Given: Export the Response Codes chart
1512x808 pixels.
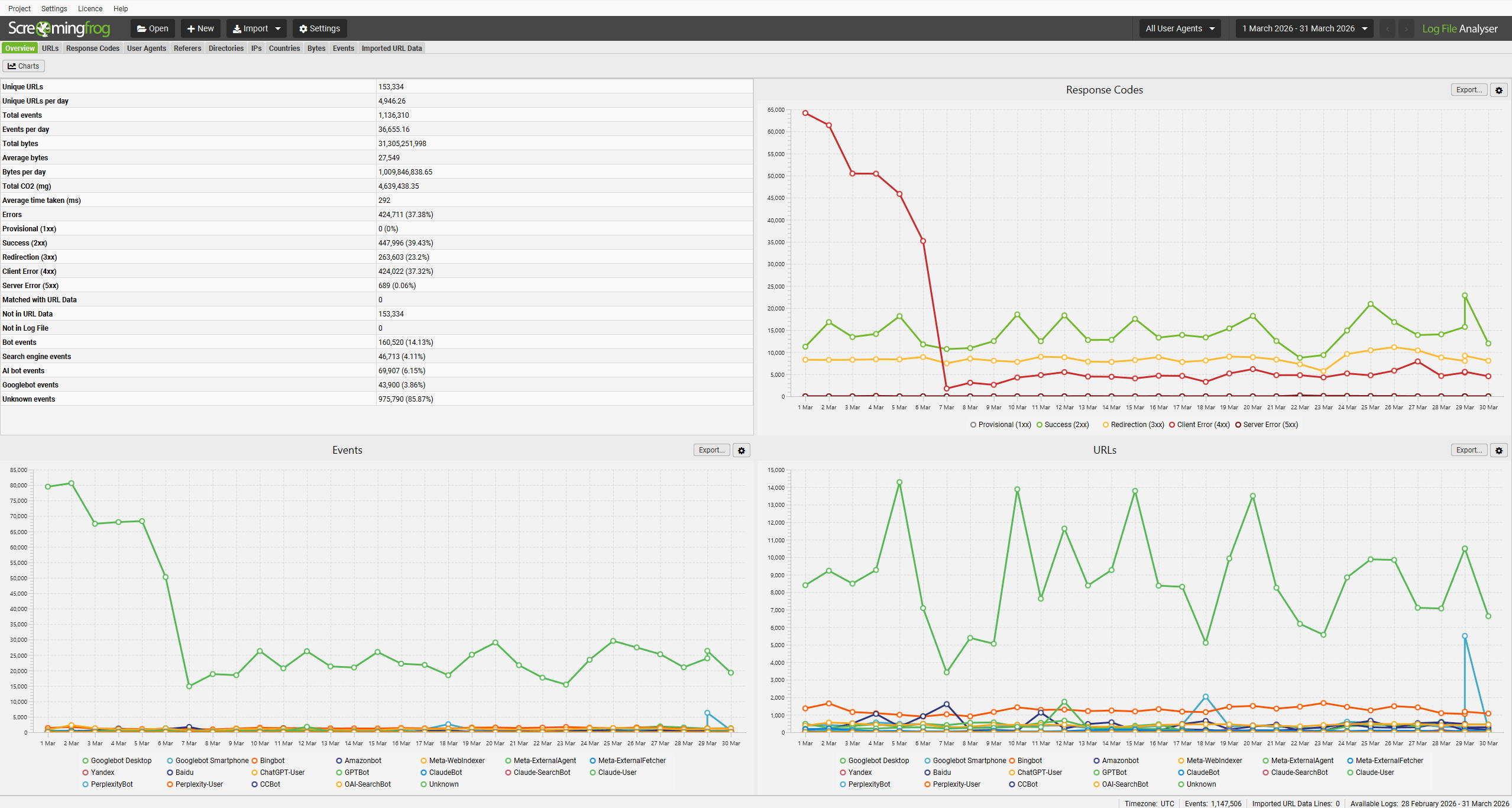Looking at the screenshot, I should [x=1468, y=90].
